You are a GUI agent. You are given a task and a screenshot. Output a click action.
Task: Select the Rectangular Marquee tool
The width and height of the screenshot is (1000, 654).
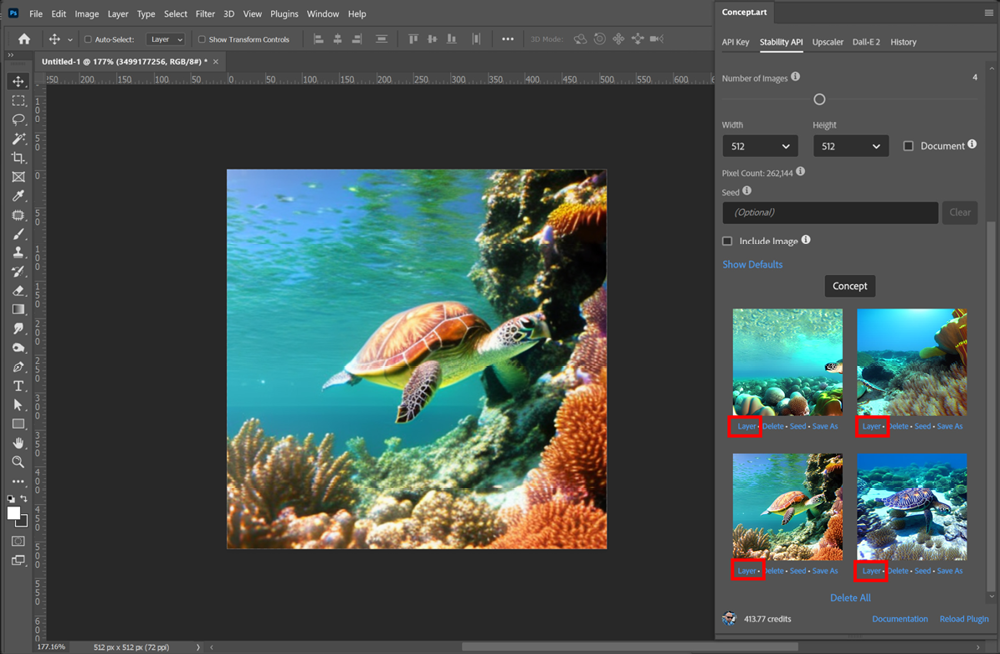point(18,101)
